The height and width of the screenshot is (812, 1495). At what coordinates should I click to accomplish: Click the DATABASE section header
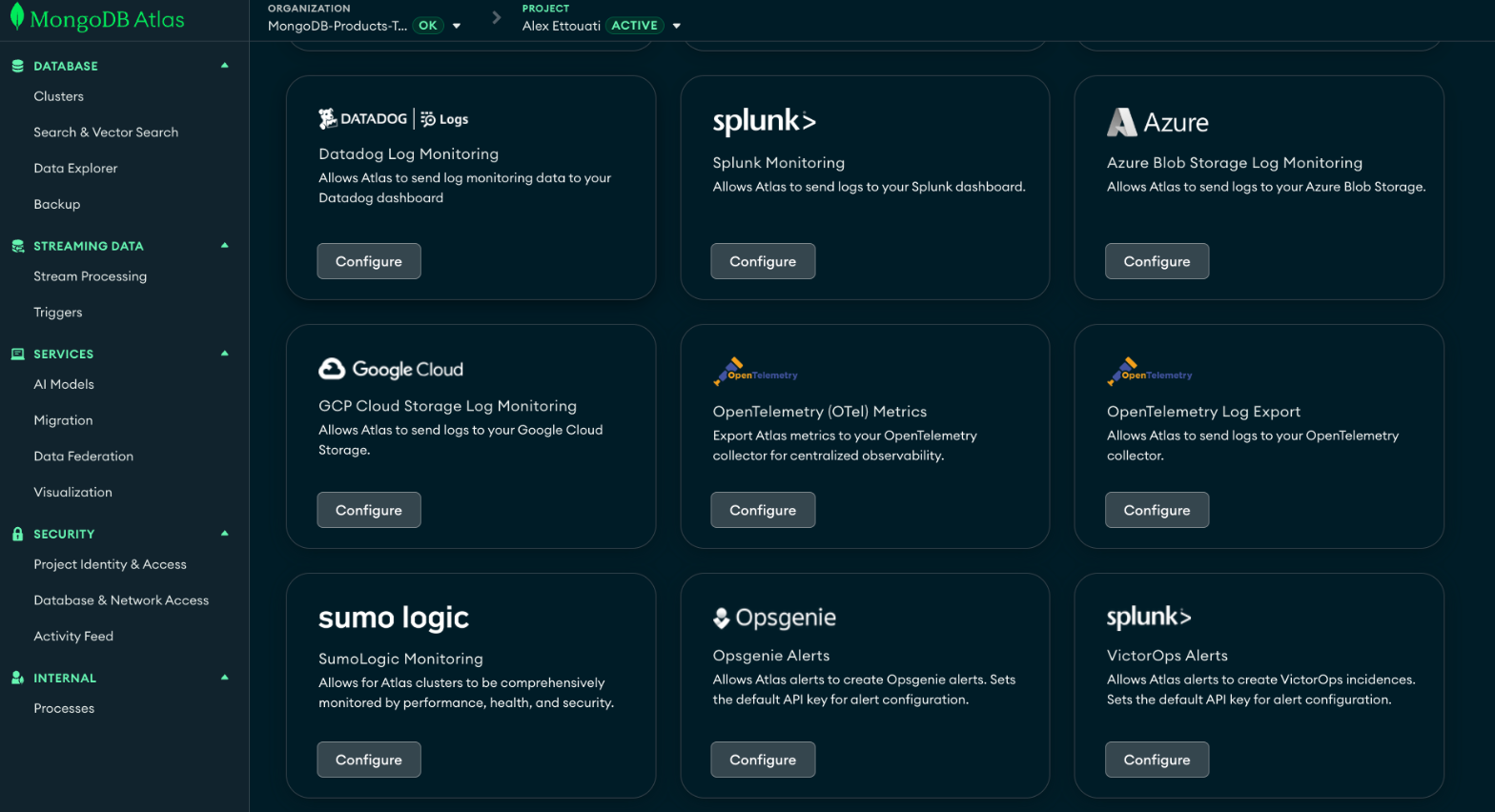66,66
